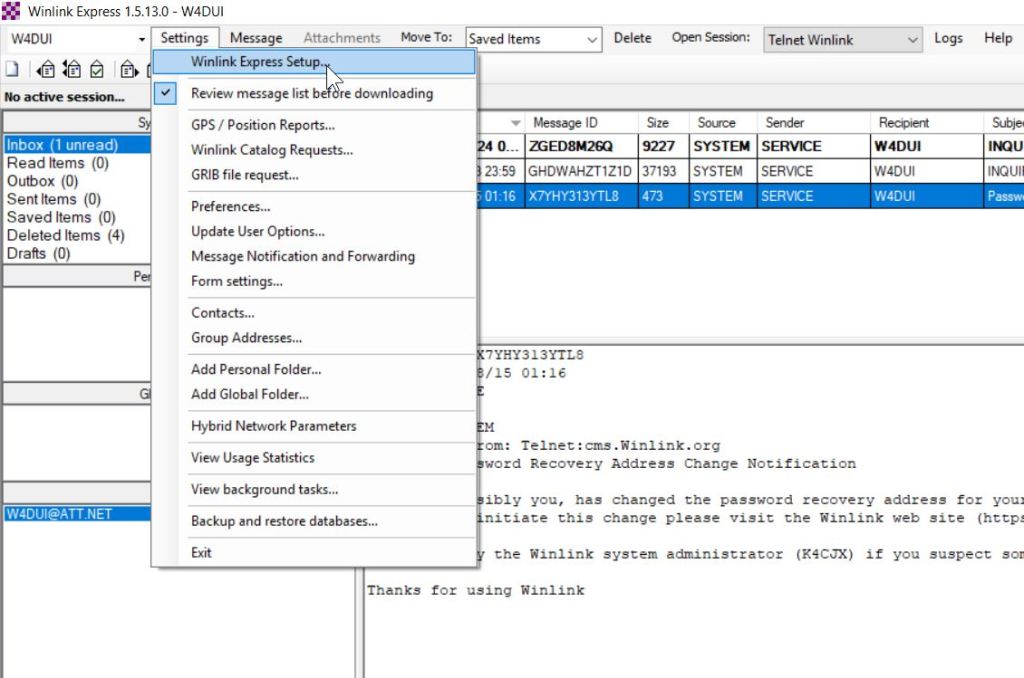Image resolution: width=1024 pixels, height=678 pixels.
Task: Open the Message menu
Action: [255, 37]
